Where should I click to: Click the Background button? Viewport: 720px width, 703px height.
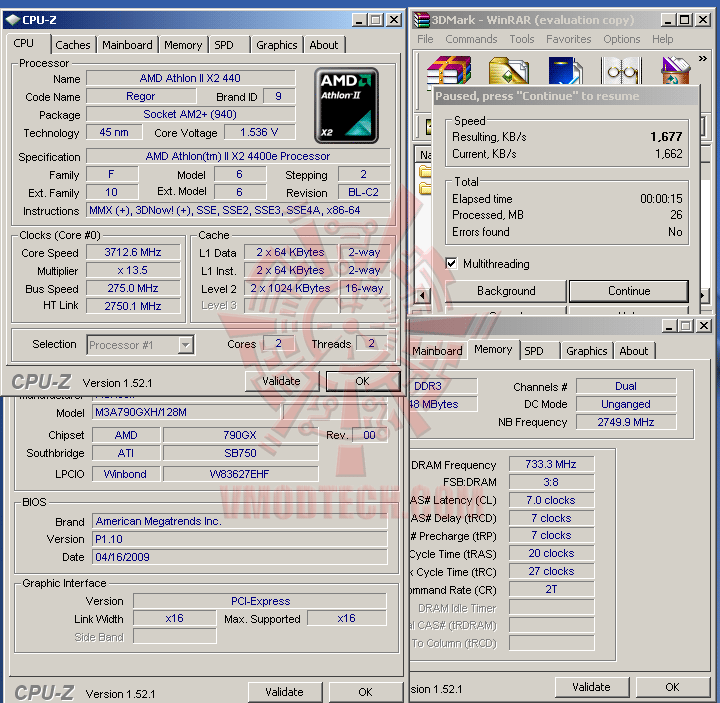tap(506, 291)
